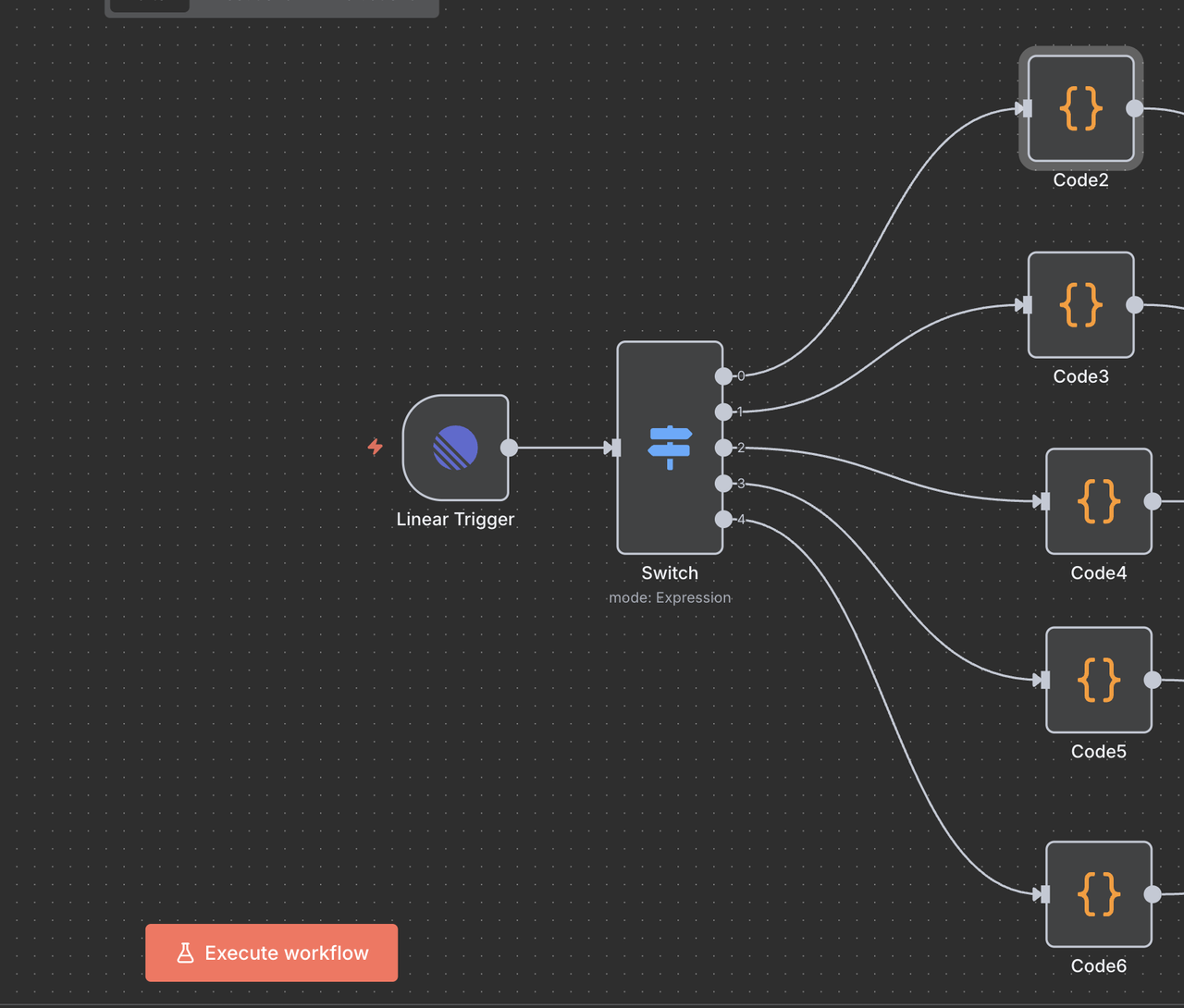Click the 'Linear Trigger' label text
This screenshot has width=1184, height=1008.
point(455,520)
